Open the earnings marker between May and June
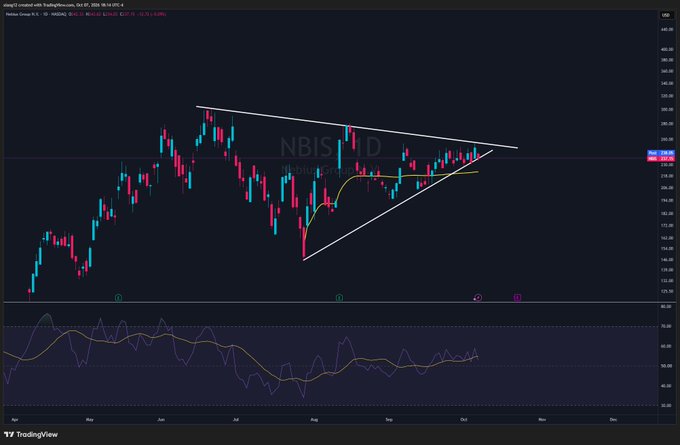The height and width of the screenshot is (445, 680). [x=118, y=298]
